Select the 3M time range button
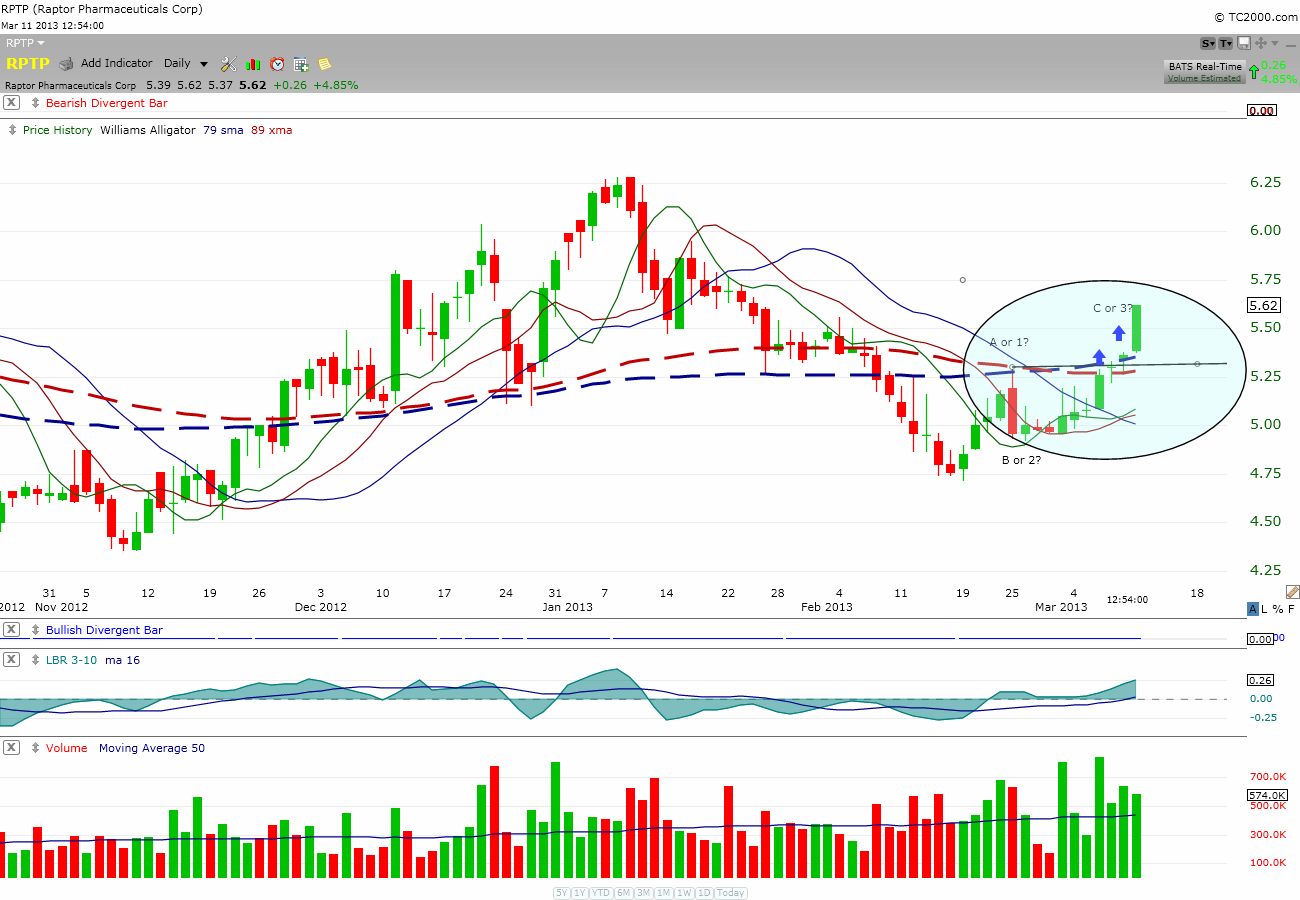The image size is (1300, 900). tap(643, 893)
